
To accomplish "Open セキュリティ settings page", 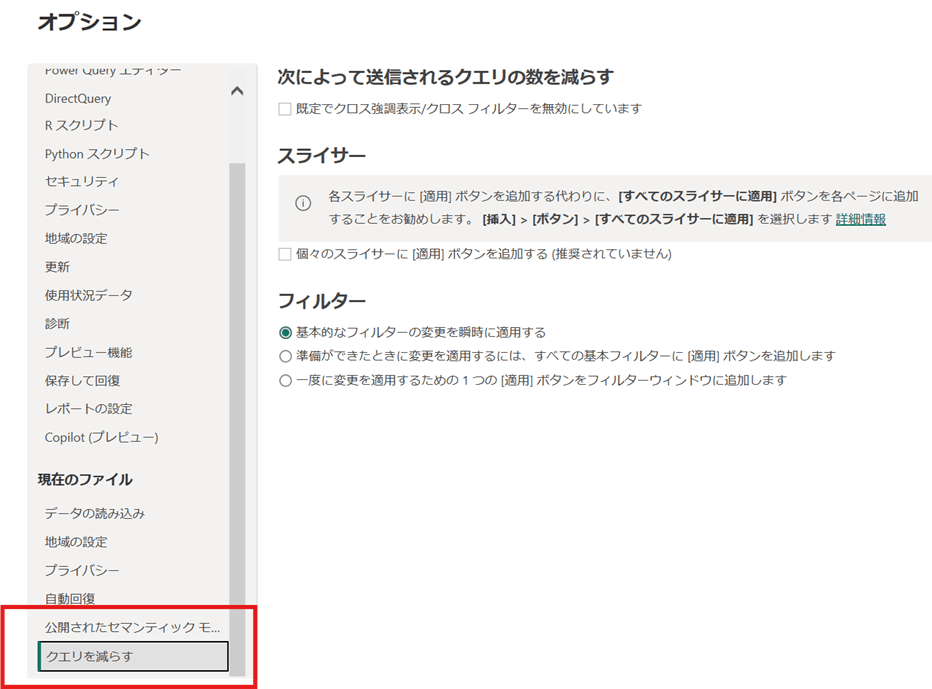I will point(81,182).
